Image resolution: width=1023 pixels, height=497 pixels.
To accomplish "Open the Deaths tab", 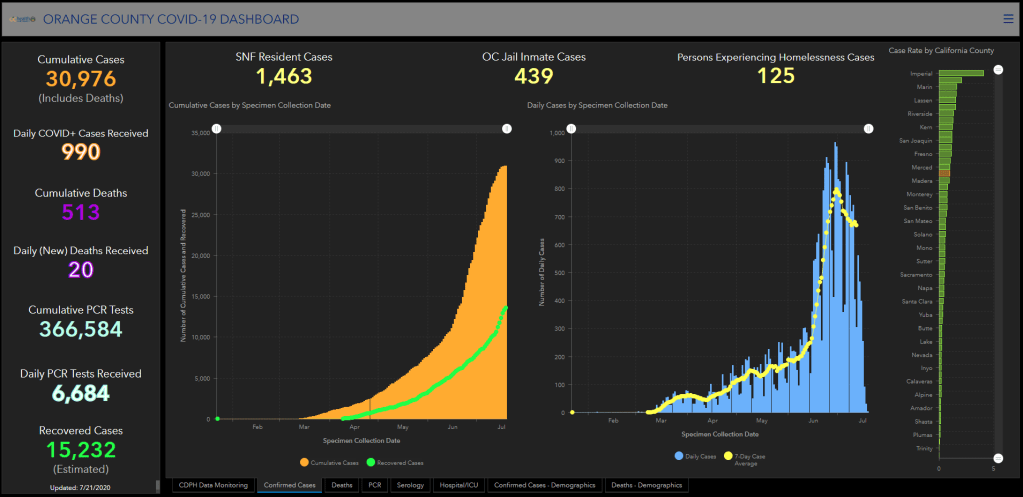I will pos(342,485).
